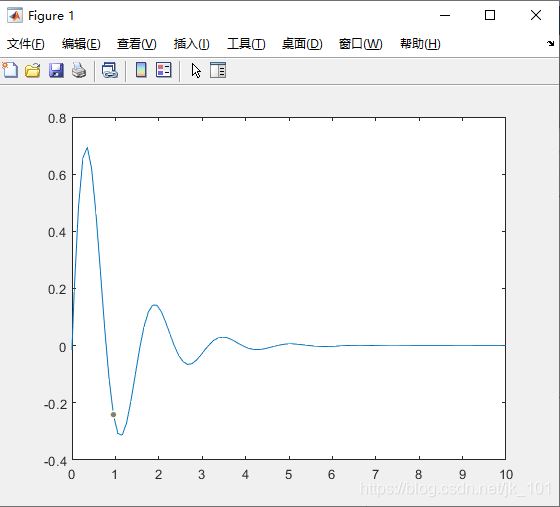Click x-axis tick label 5
Screen dimensions: 560x507
pyautogui.click(x=289, y=475)
